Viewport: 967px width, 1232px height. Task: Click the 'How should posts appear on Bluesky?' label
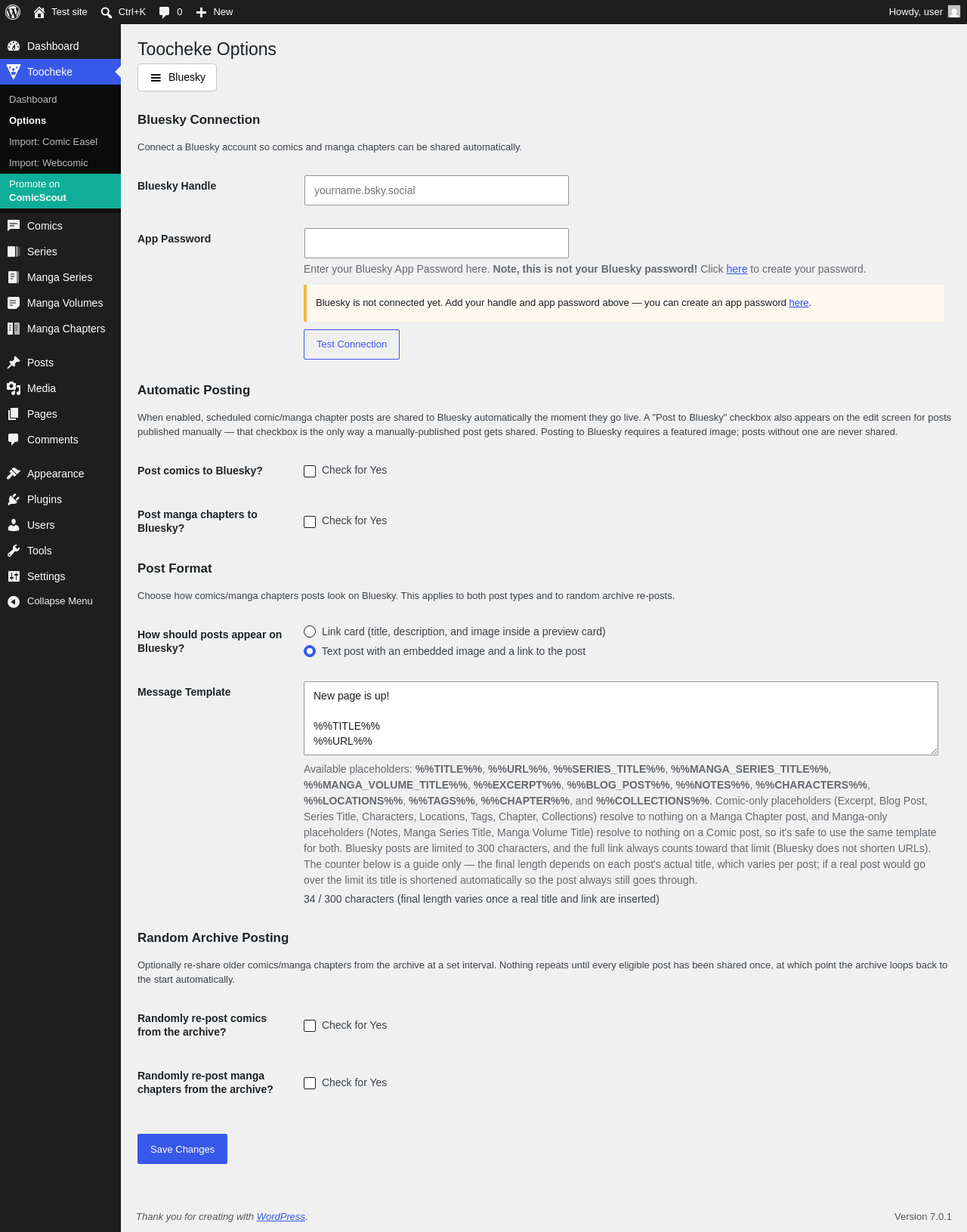[x=210, y=641]
